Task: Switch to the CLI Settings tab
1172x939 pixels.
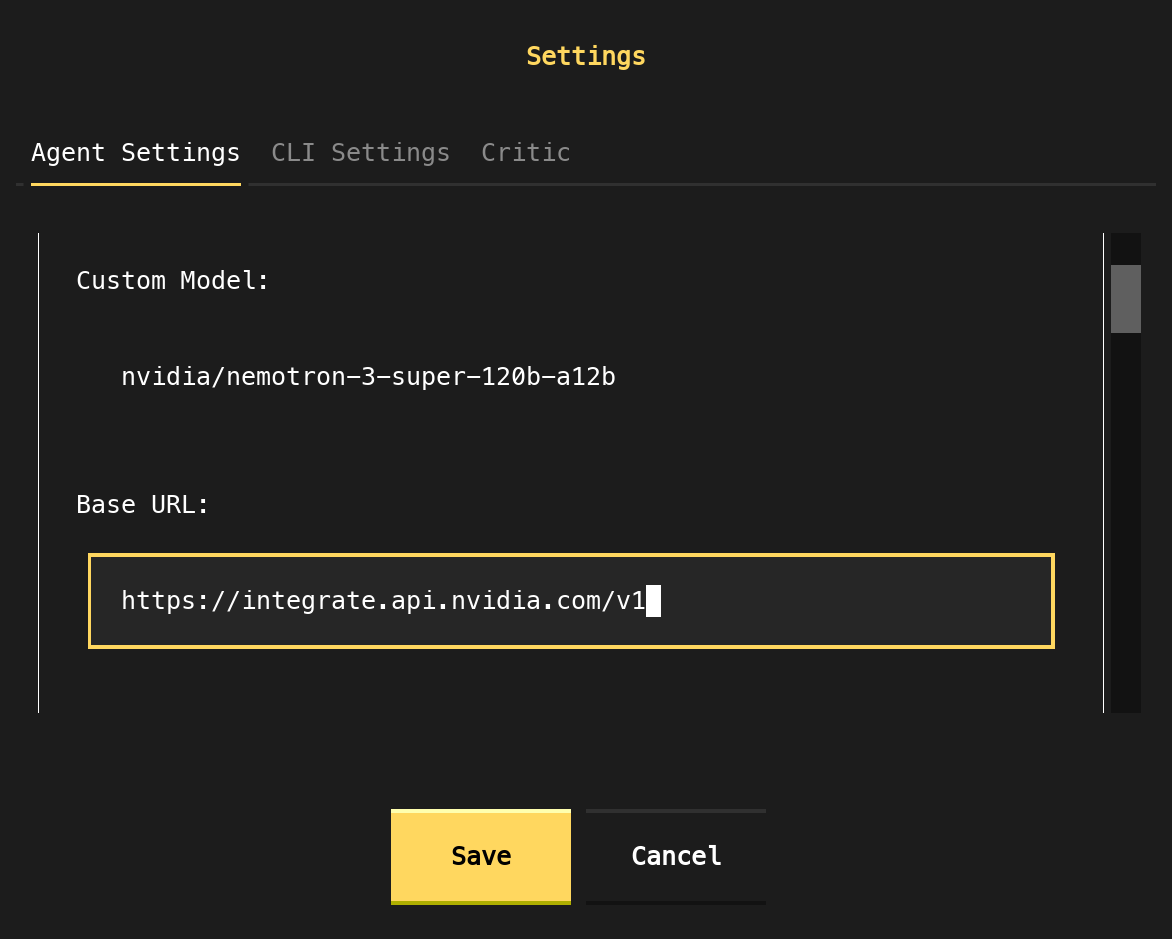Action: pos(360,153)
